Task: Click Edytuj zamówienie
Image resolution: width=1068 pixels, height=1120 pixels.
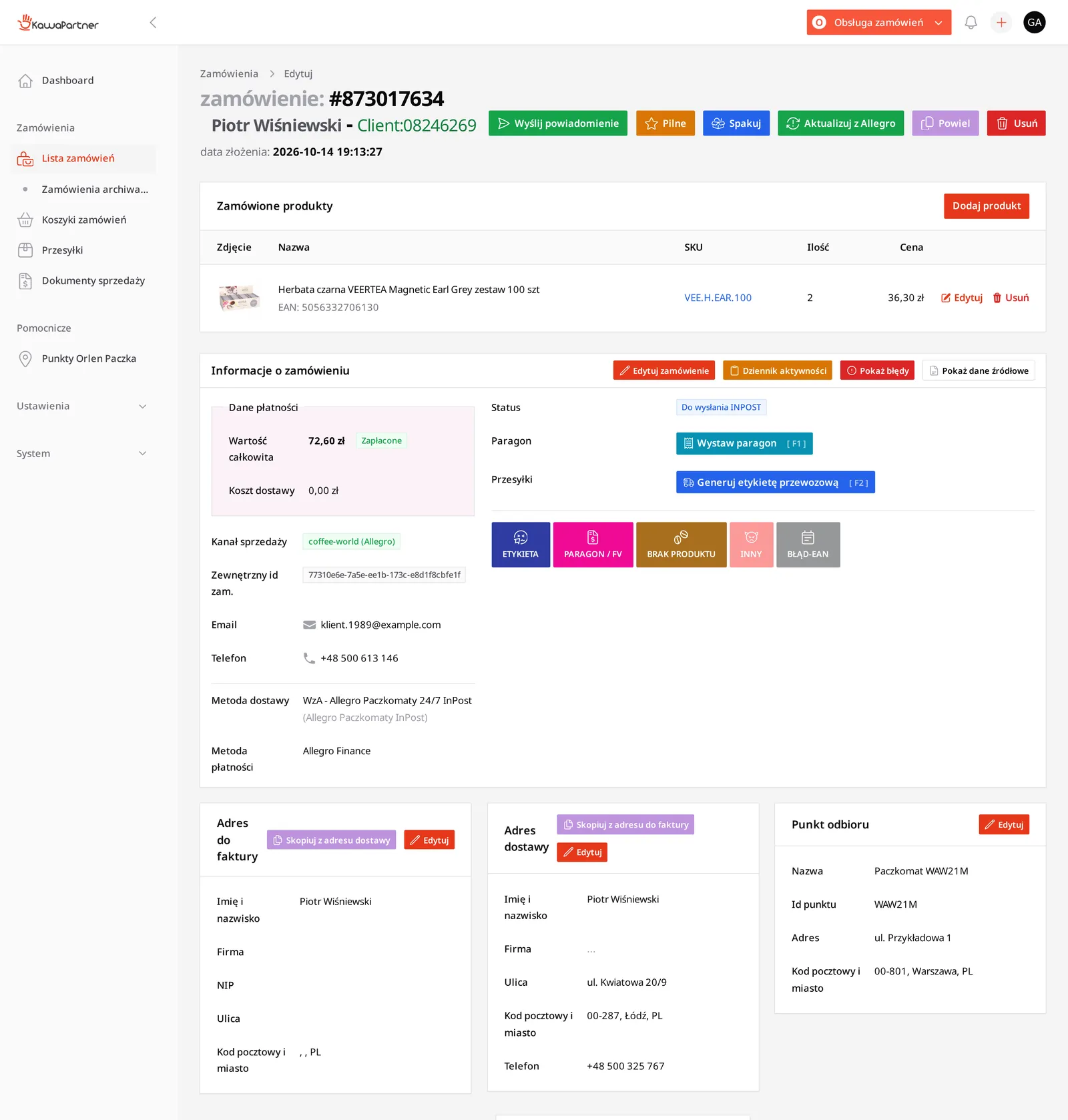Action: pyautogui.click(x=664, y=370)
